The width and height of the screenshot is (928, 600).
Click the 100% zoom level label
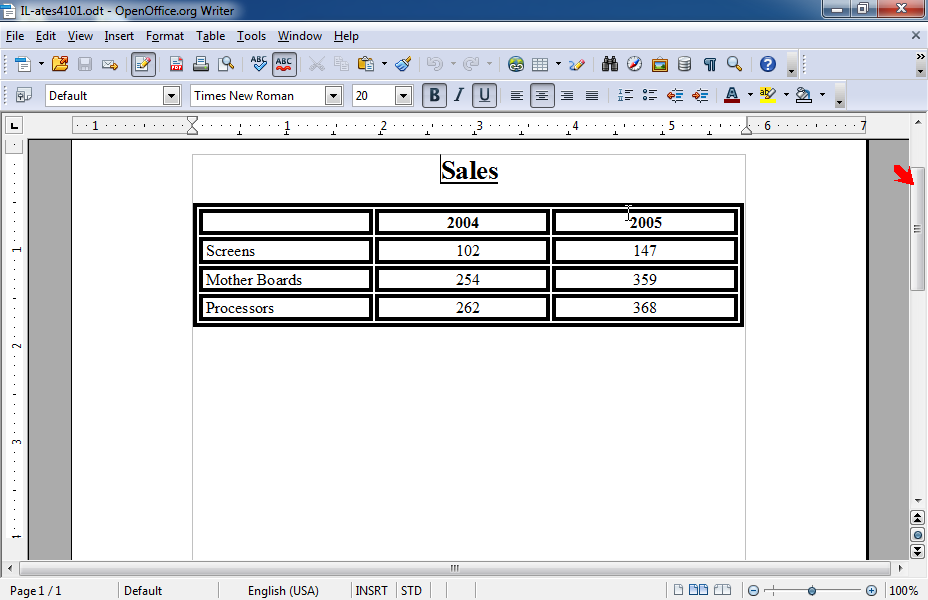click(x=904, y=591)
